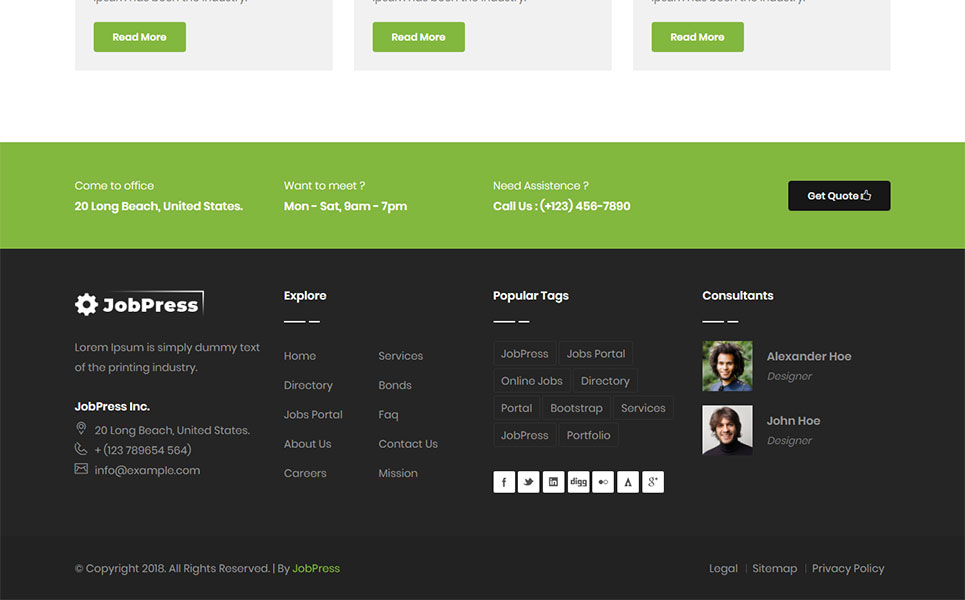The height and width of the screenshot is (600, 965).
Task: Open the Google Plus social icon
Action: 653,482
